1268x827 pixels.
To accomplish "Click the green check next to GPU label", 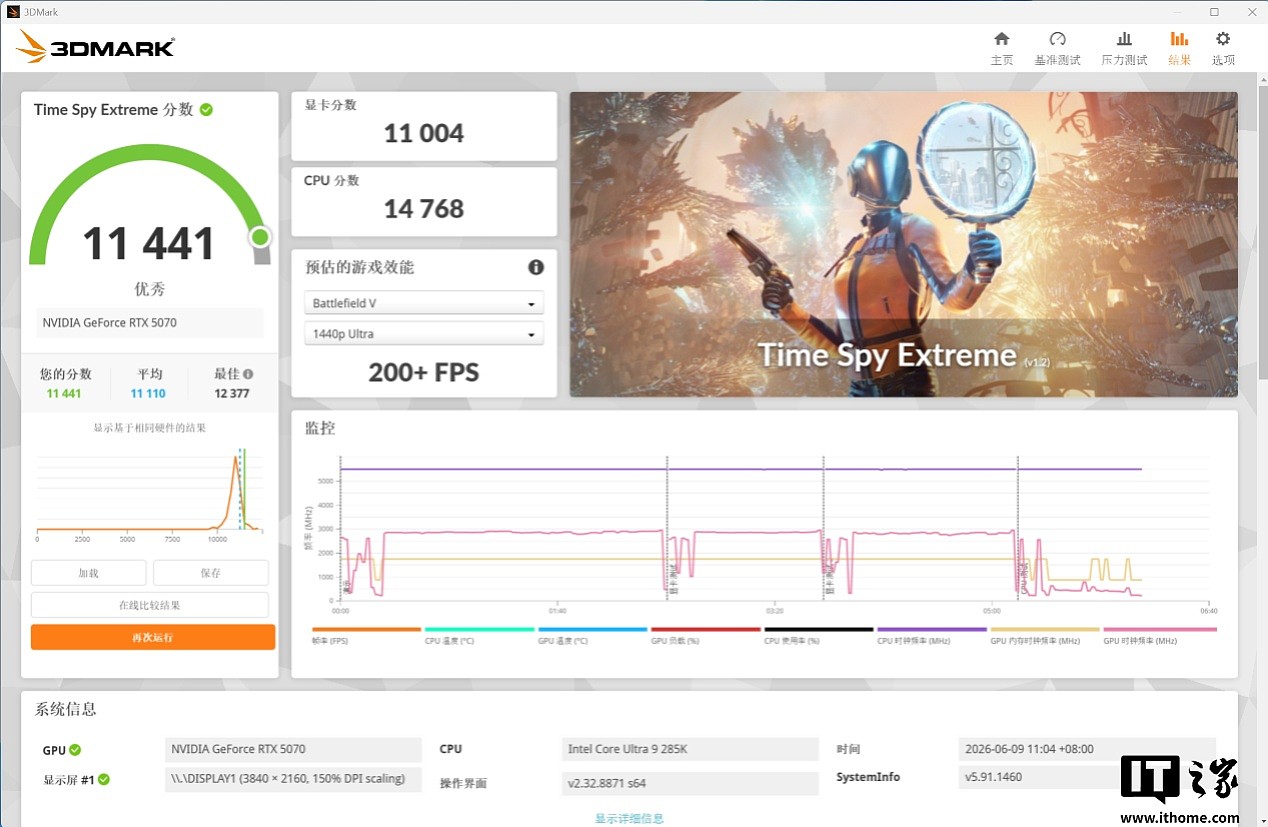I will pyautogui.click(x=75, y=750).
